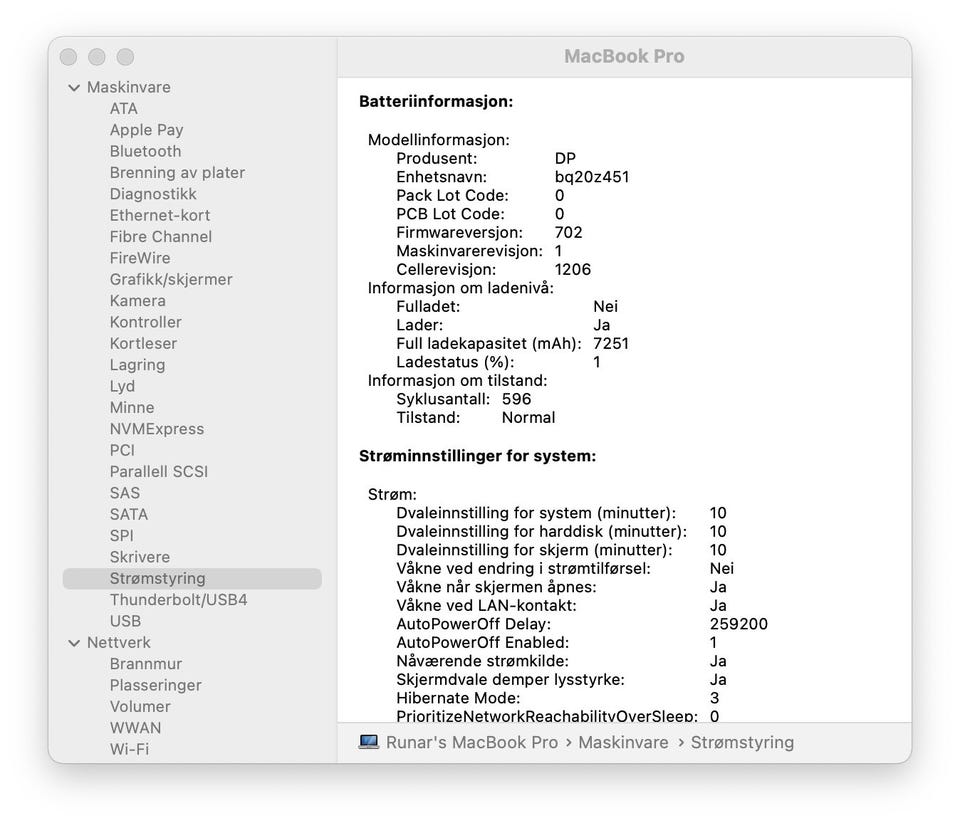Image resolution: width=960 pixels, height=823 pixels.
Task: Click the Hibernate Mode value 3
Action: click(714, 698)
